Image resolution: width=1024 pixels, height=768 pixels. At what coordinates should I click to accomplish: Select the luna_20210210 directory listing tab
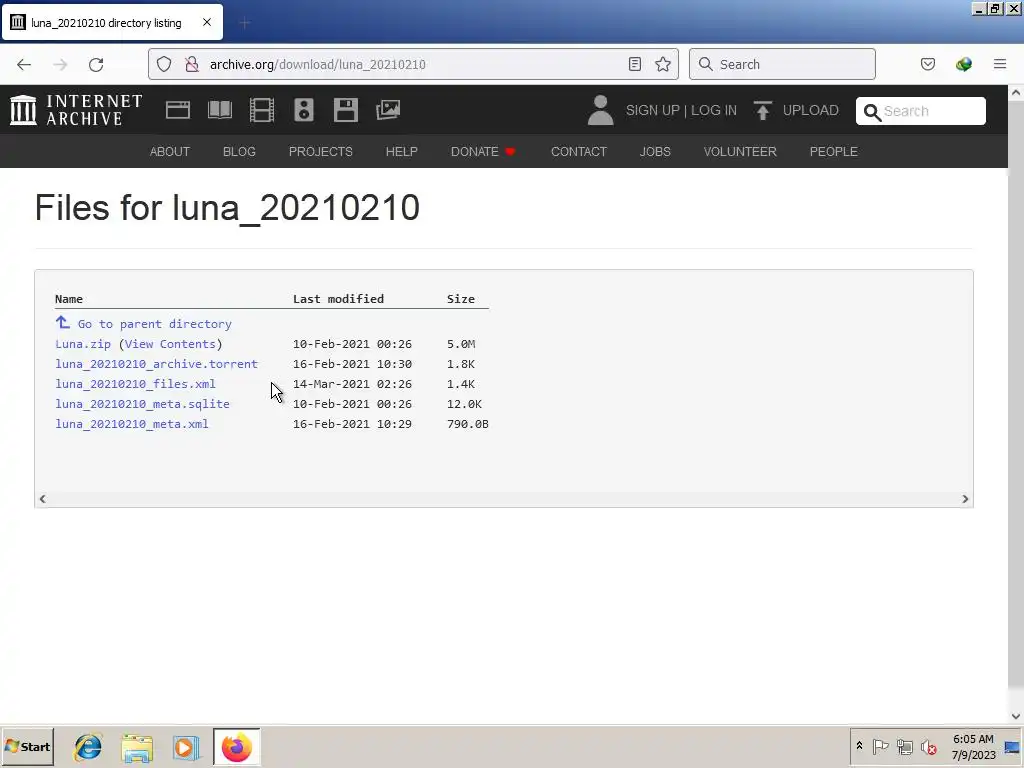point(112,23)
